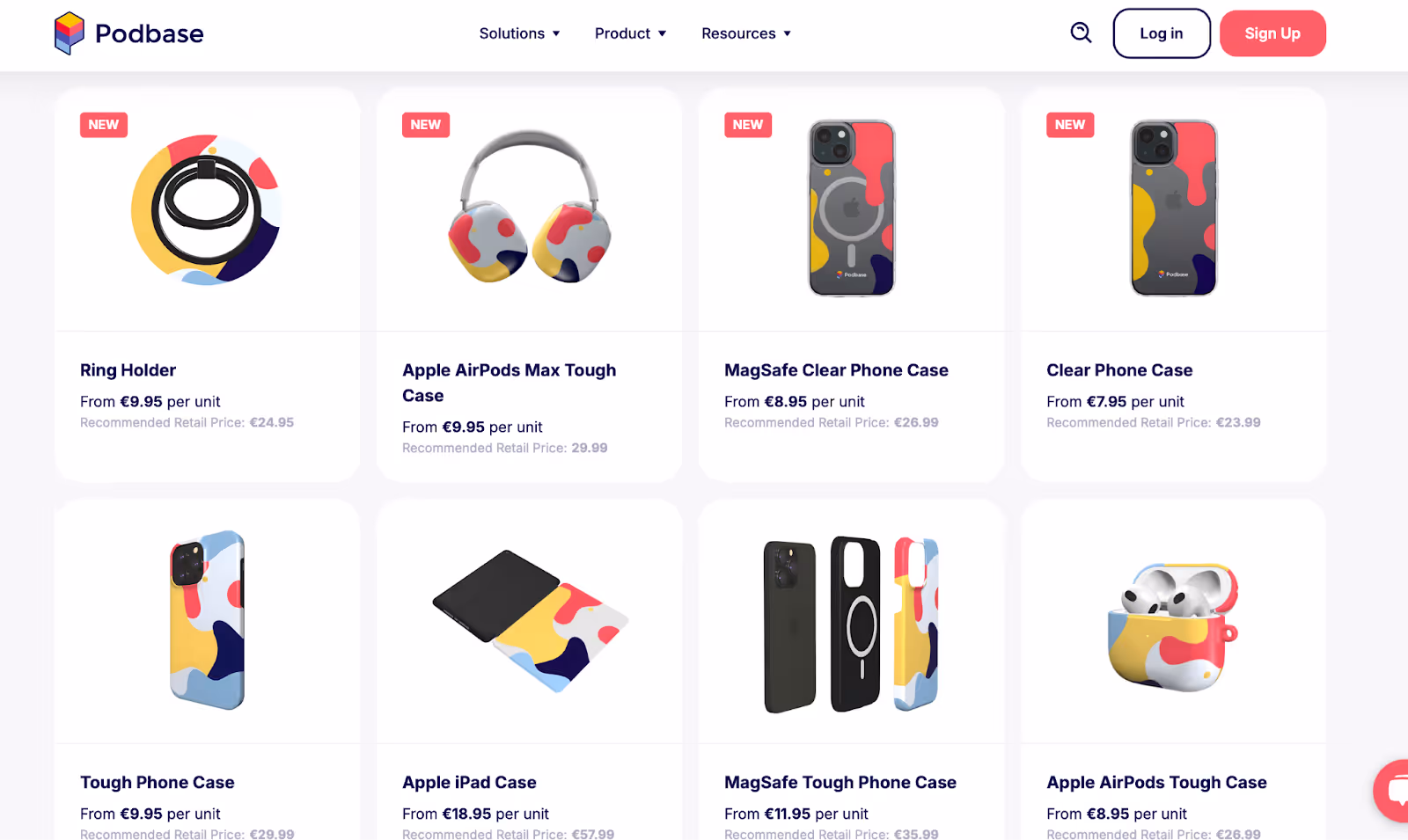Open the Ring Holder product image
This screenshot has height=840, width=1408.
(x=207, y=209)
